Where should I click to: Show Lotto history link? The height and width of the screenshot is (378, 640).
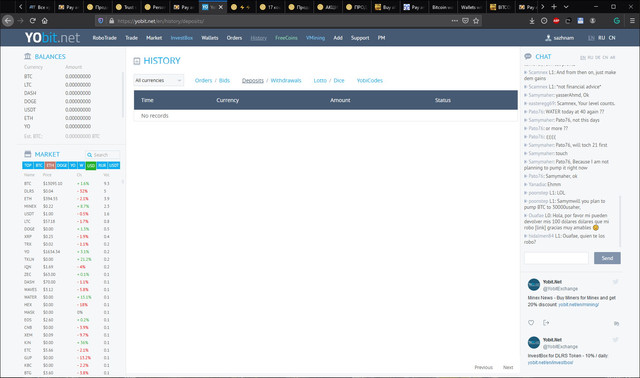click(x=320, y=80)
